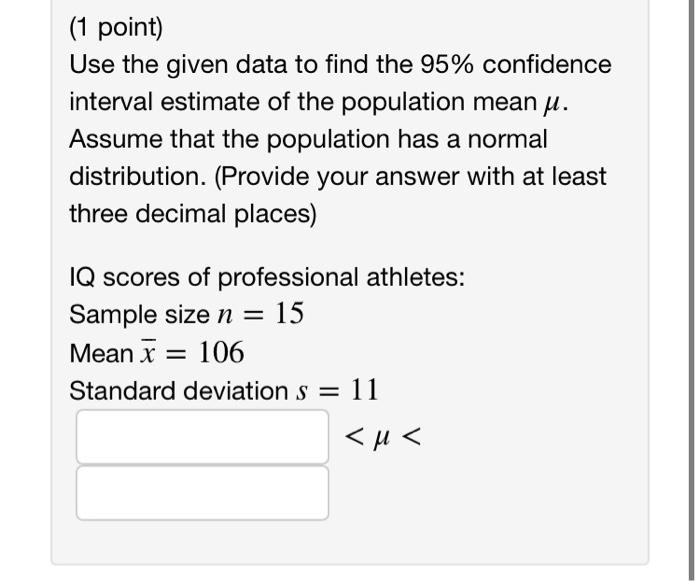Click the μ symbol after "population mean"
Viewport: 700px width, 581px height.
551,104
